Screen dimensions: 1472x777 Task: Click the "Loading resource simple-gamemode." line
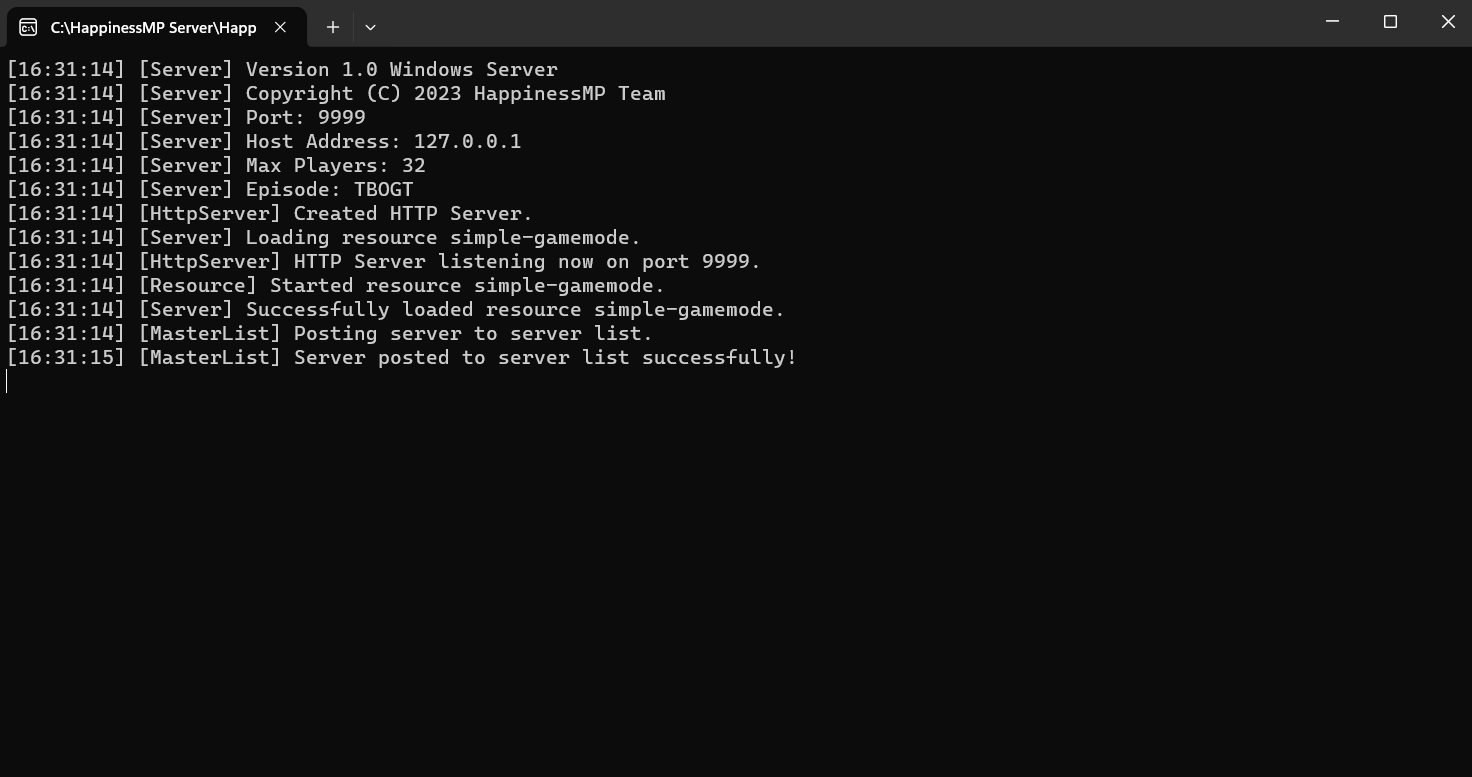pos(444,237)
